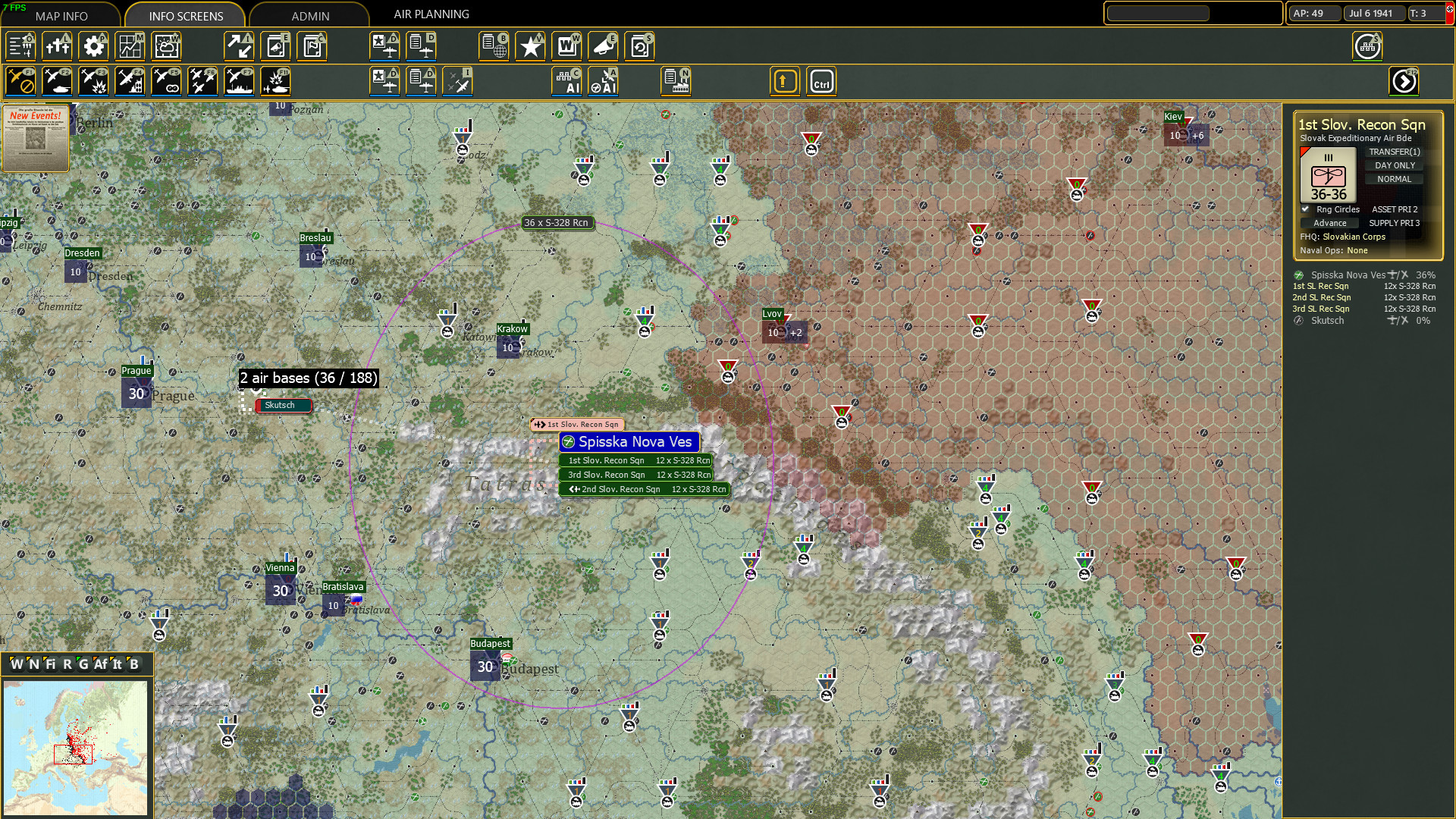Switch to the MAP INFO tab
This screenshot has height=819, width=1456.
pos(61,15)
